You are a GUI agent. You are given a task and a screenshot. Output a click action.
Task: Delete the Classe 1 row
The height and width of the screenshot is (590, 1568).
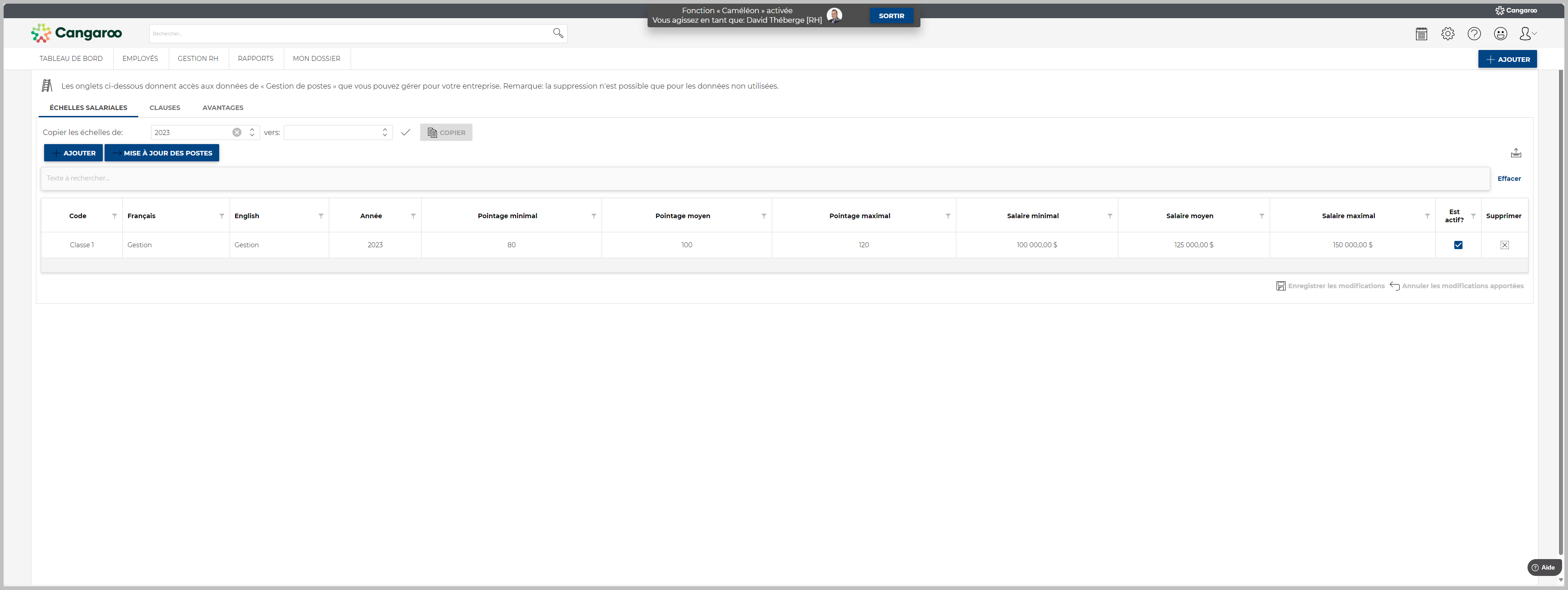(x=1504, y=245)
